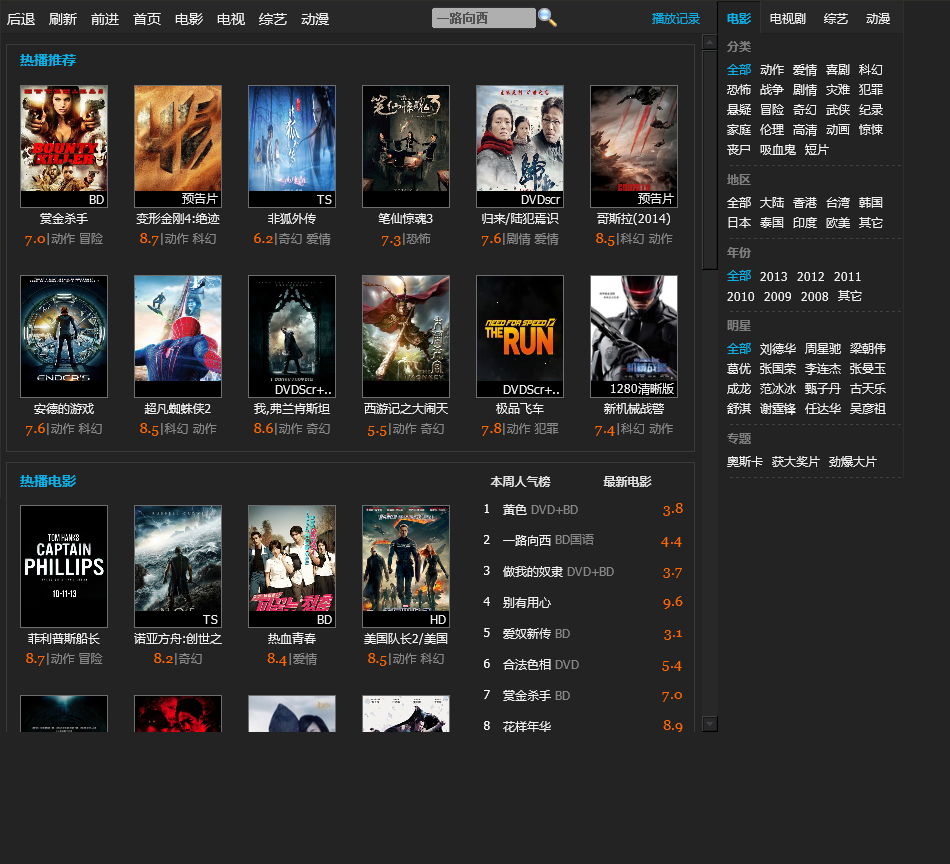Open the 哥斯拉(2014) poster
Viewport: 950px width, 864px height.
tap(634, 146)
